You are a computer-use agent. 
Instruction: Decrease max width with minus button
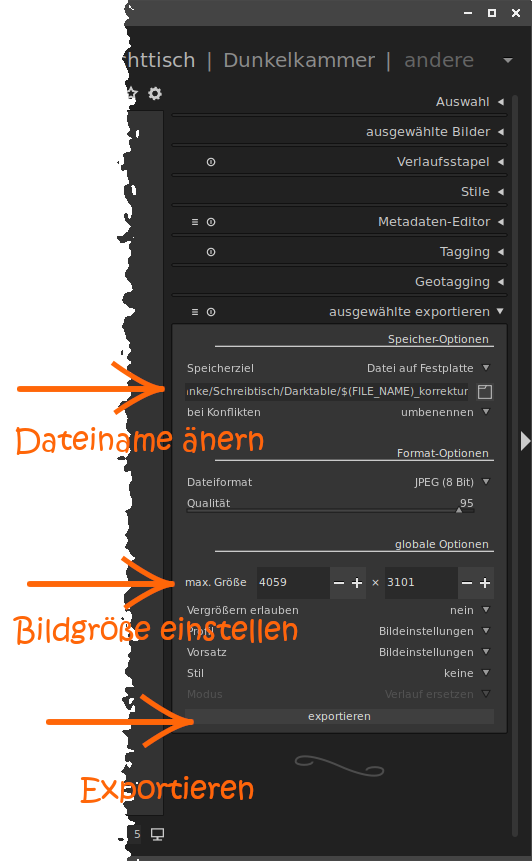tap(339, 583)
